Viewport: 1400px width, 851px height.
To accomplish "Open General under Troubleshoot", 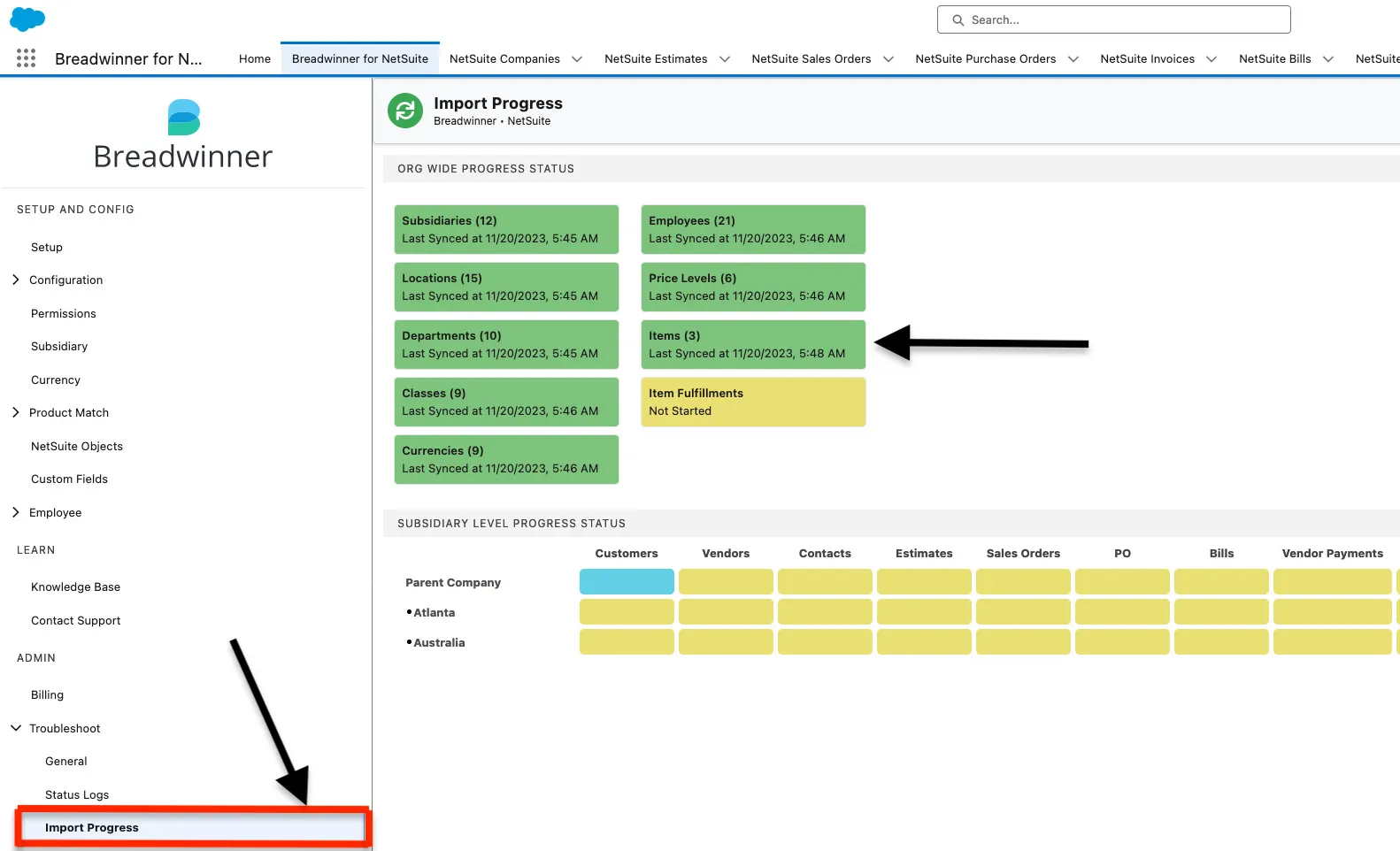I will pyautogui.click(x=66, y=761).
